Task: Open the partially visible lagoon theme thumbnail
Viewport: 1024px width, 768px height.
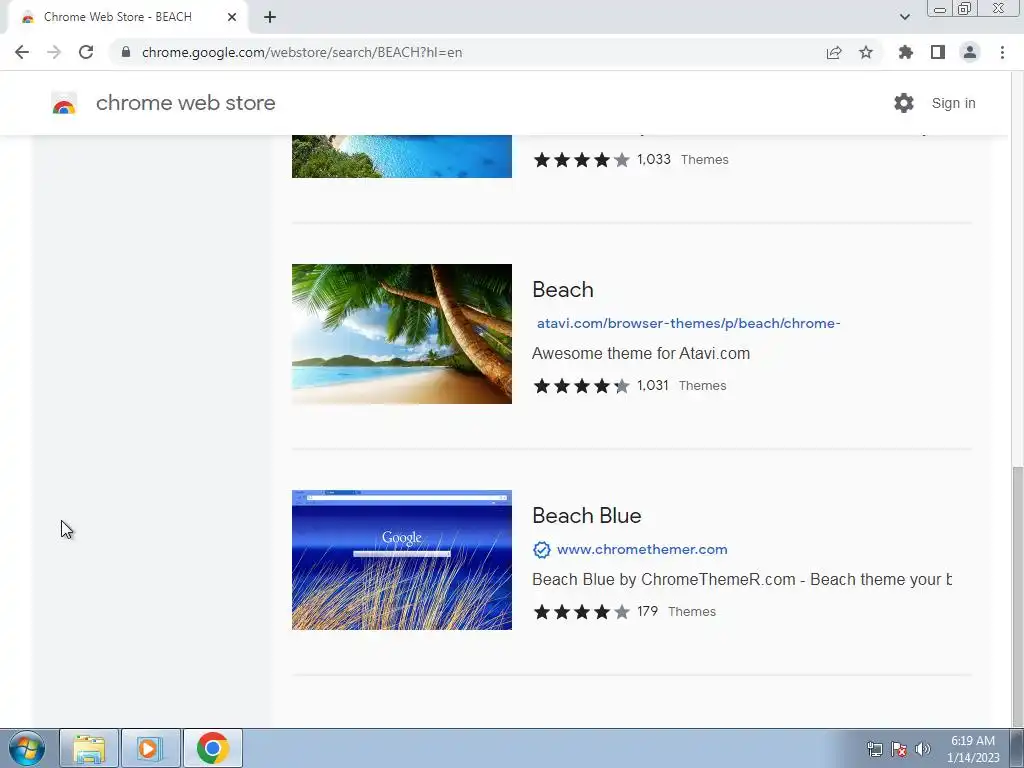Action: pos(402,156)
